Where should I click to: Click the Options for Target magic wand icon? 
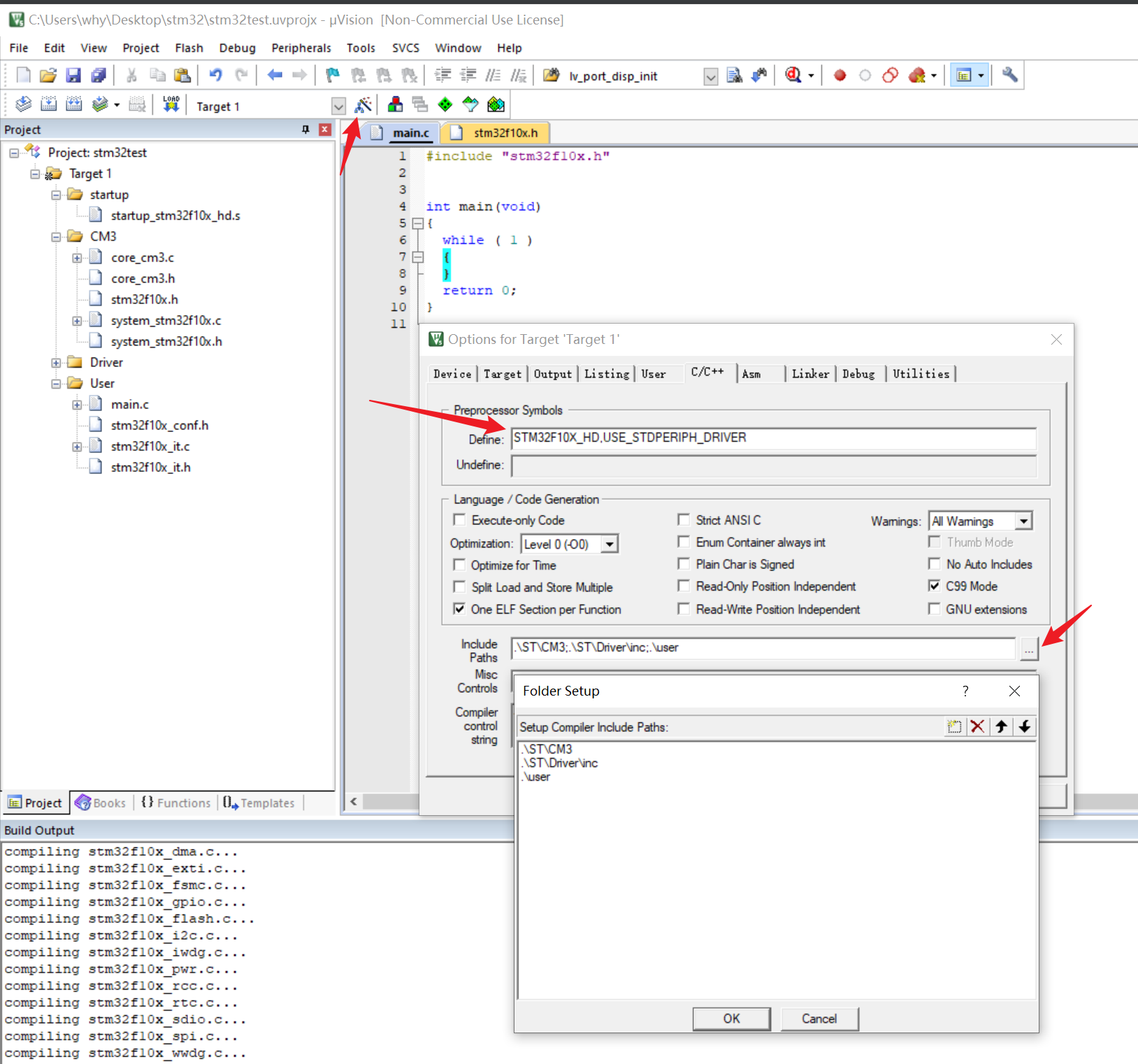(x=363, y=106)
